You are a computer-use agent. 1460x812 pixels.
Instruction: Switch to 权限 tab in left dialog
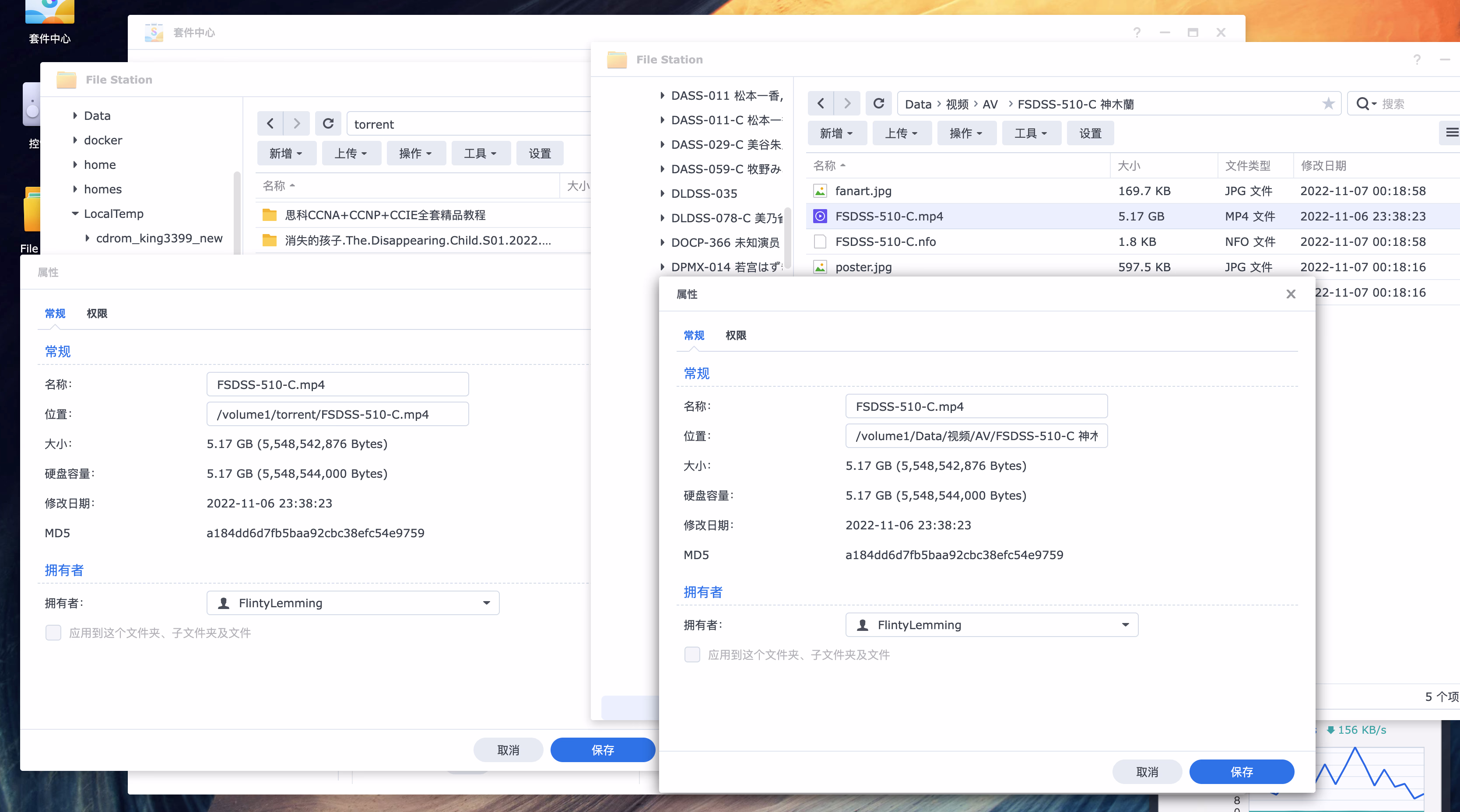(x=96, y=313)
